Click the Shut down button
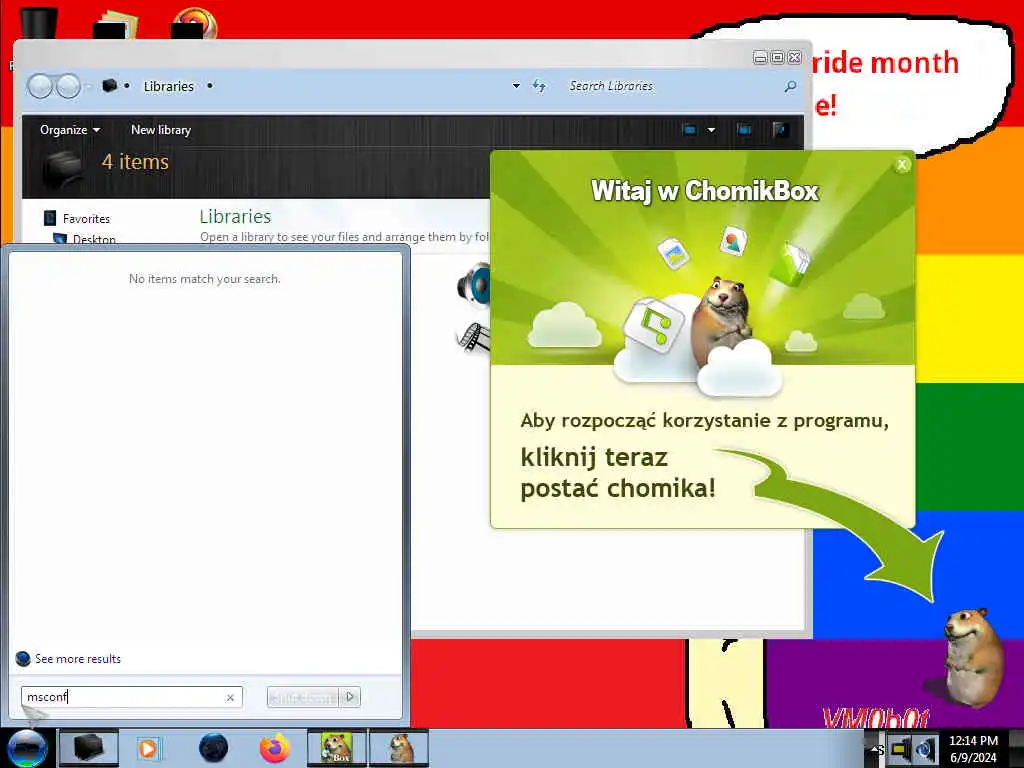Viewport: 1024px width, 768px height. (x=304, y=697)
